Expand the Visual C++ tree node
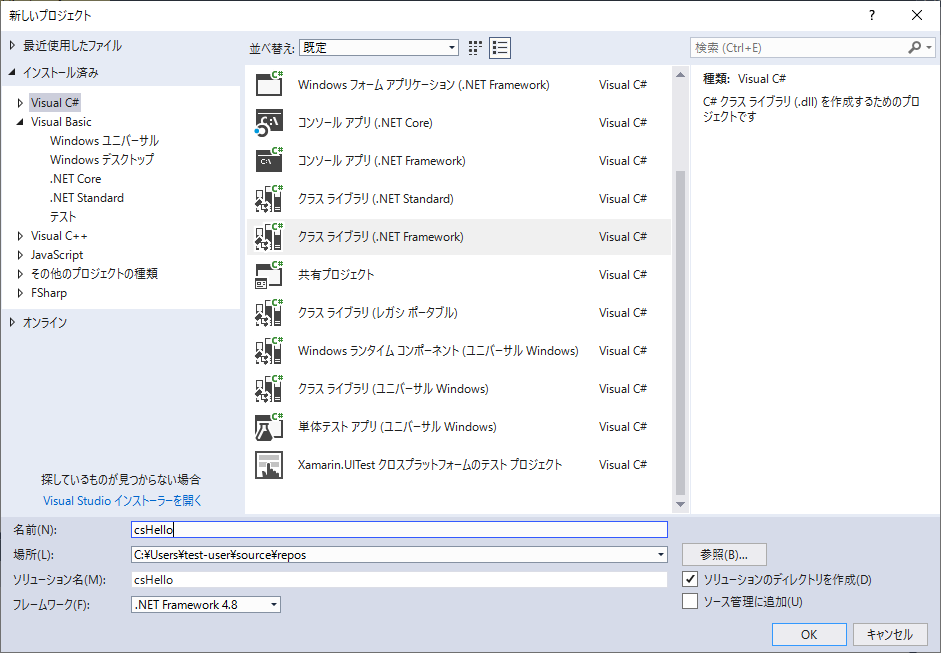This screenshot has width=941, height=653. tap(20, 236)
